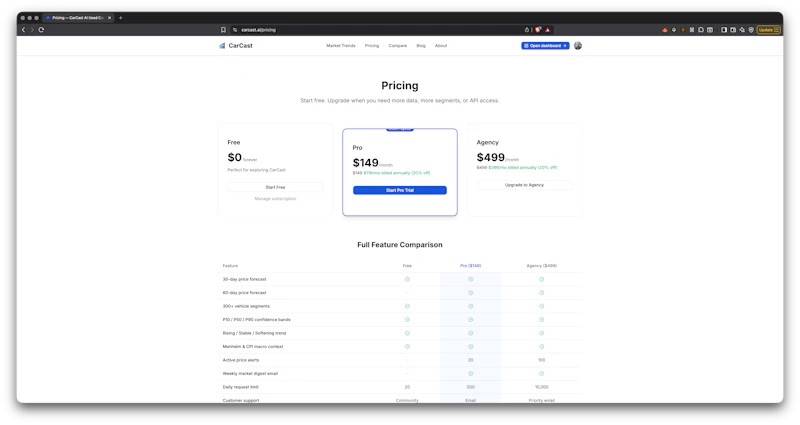Screen dimensions: 800x425
Task: Click Pro checkmark for Manheim & CPI context
Action: (x=470, y=346)
